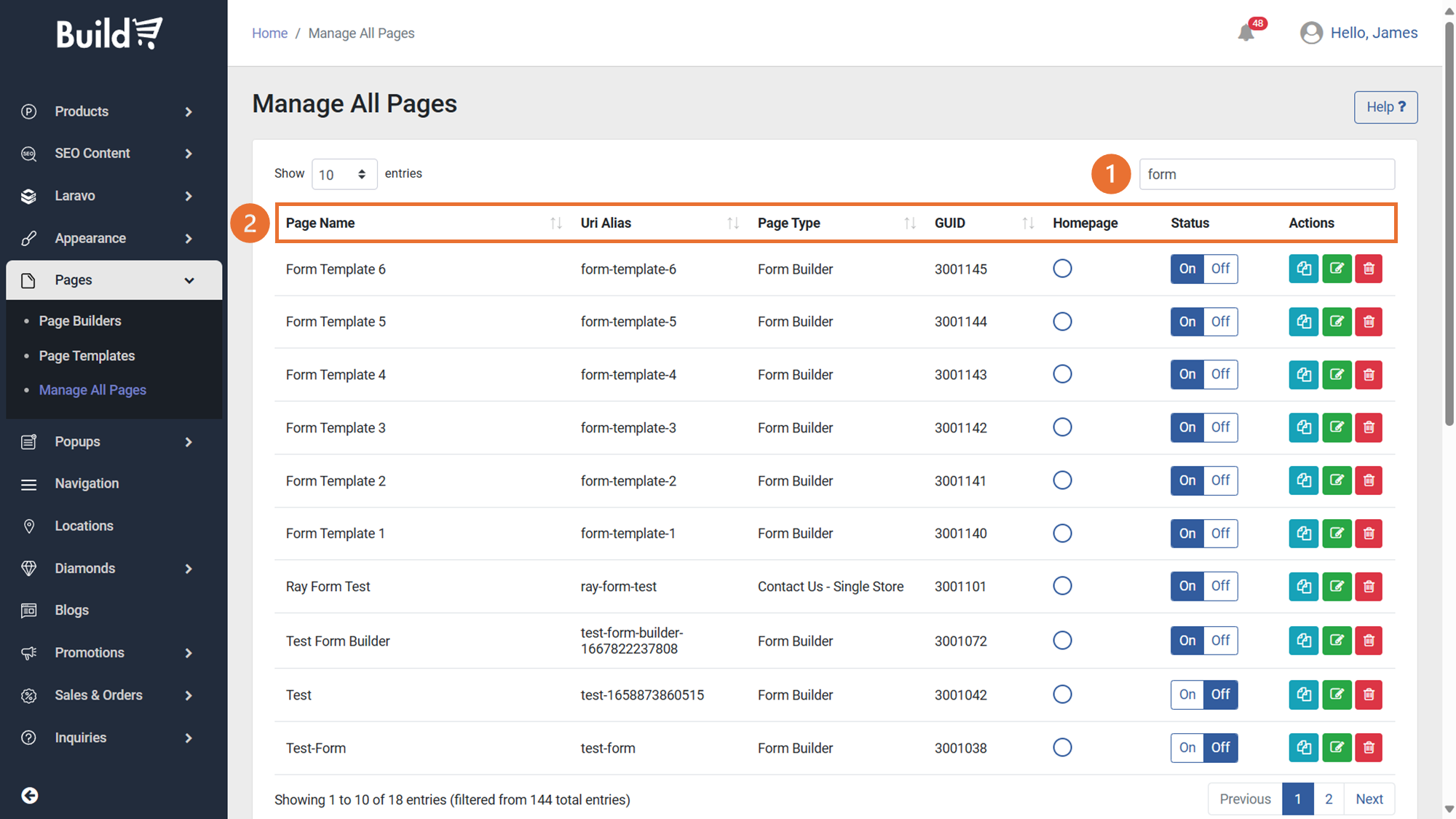Edit the Form Template 5 page
This screenshot has width=1456, height=819.
(x=1336, y=322)
